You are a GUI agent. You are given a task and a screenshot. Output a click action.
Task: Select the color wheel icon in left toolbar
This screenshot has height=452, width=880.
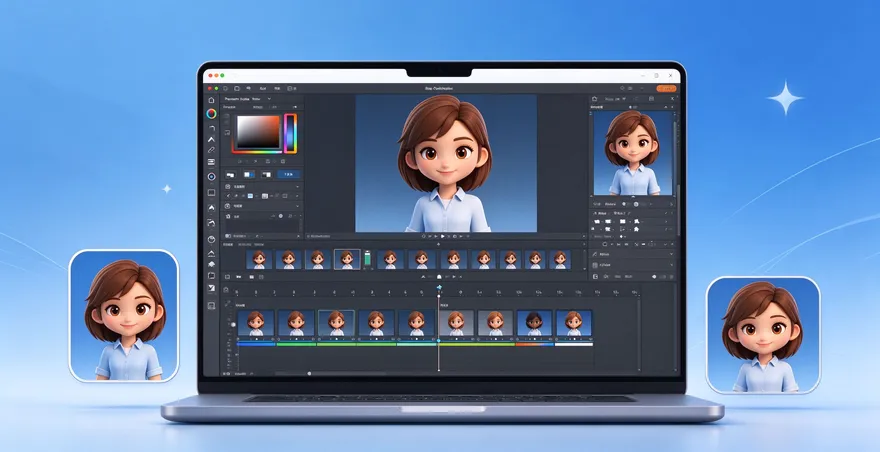tap(211, 113)
